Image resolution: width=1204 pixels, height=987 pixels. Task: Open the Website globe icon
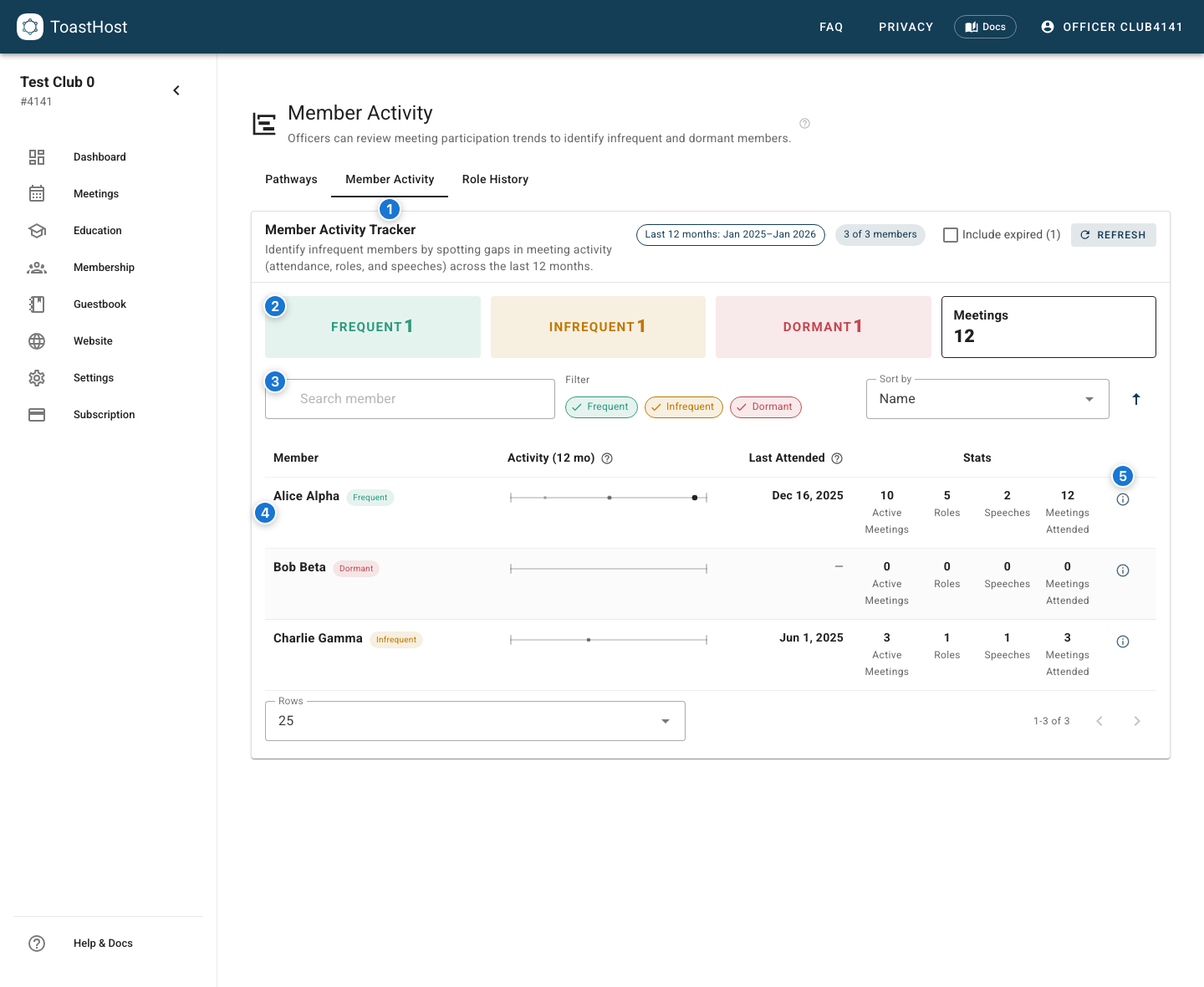pos(37,341)
